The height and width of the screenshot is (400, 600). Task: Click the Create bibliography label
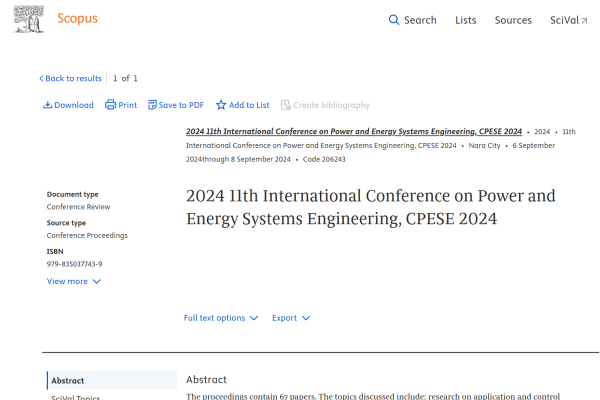(331, 105)
